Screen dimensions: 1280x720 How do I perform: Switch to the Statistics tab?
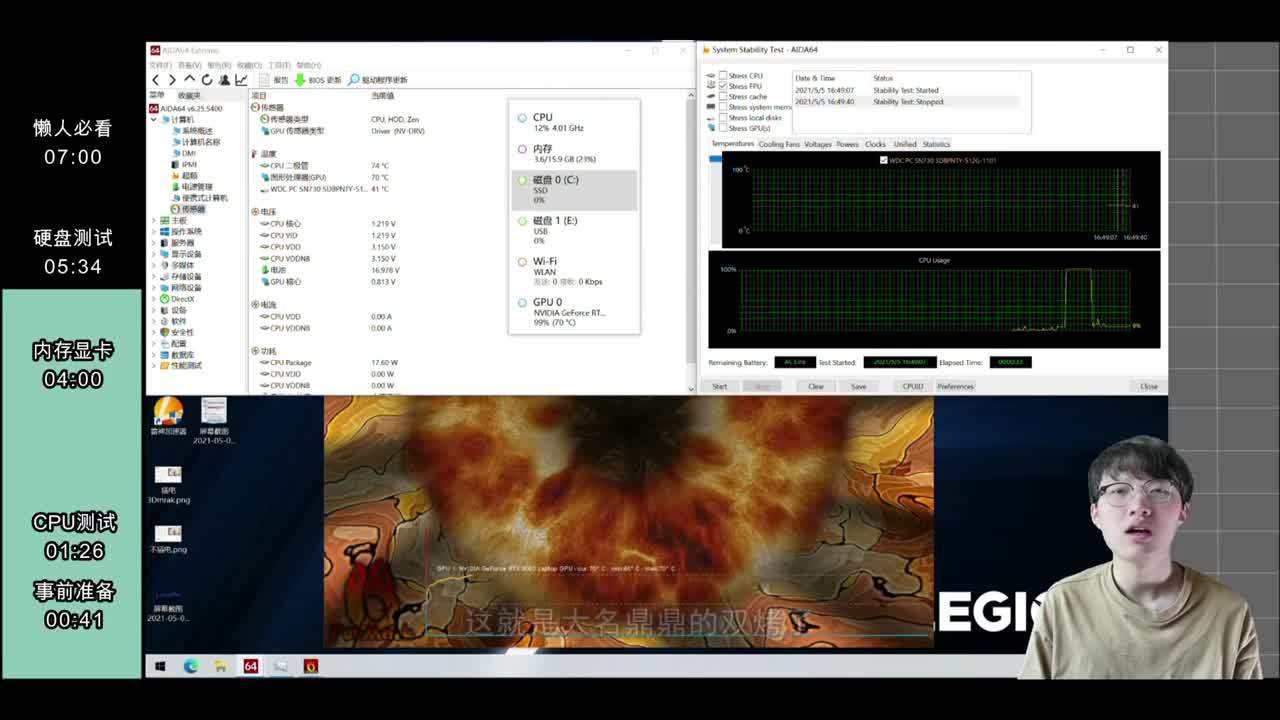(936, 144)
